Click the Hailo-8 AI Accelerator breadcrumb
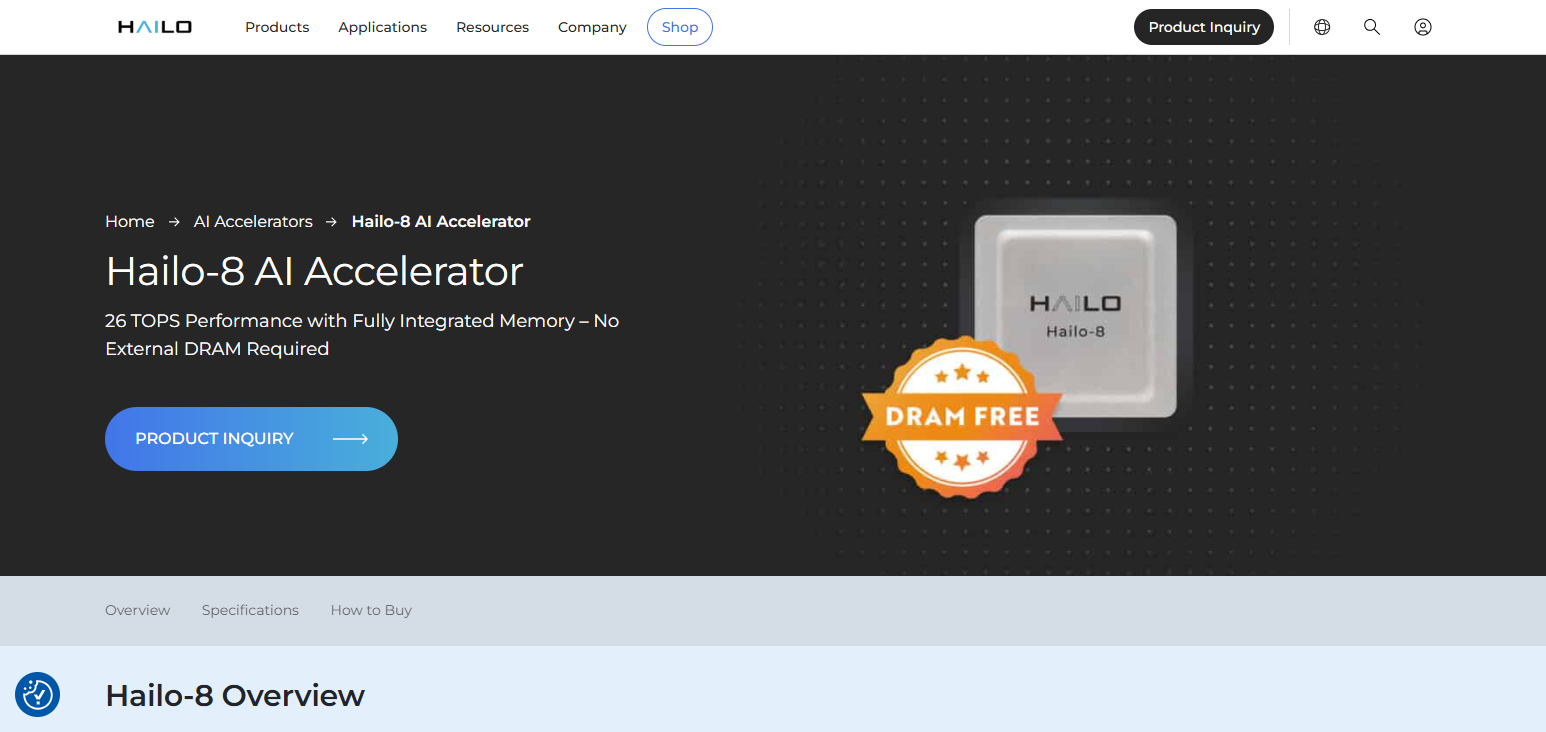Screen dimensions: 1546x732 pos(441,221)
